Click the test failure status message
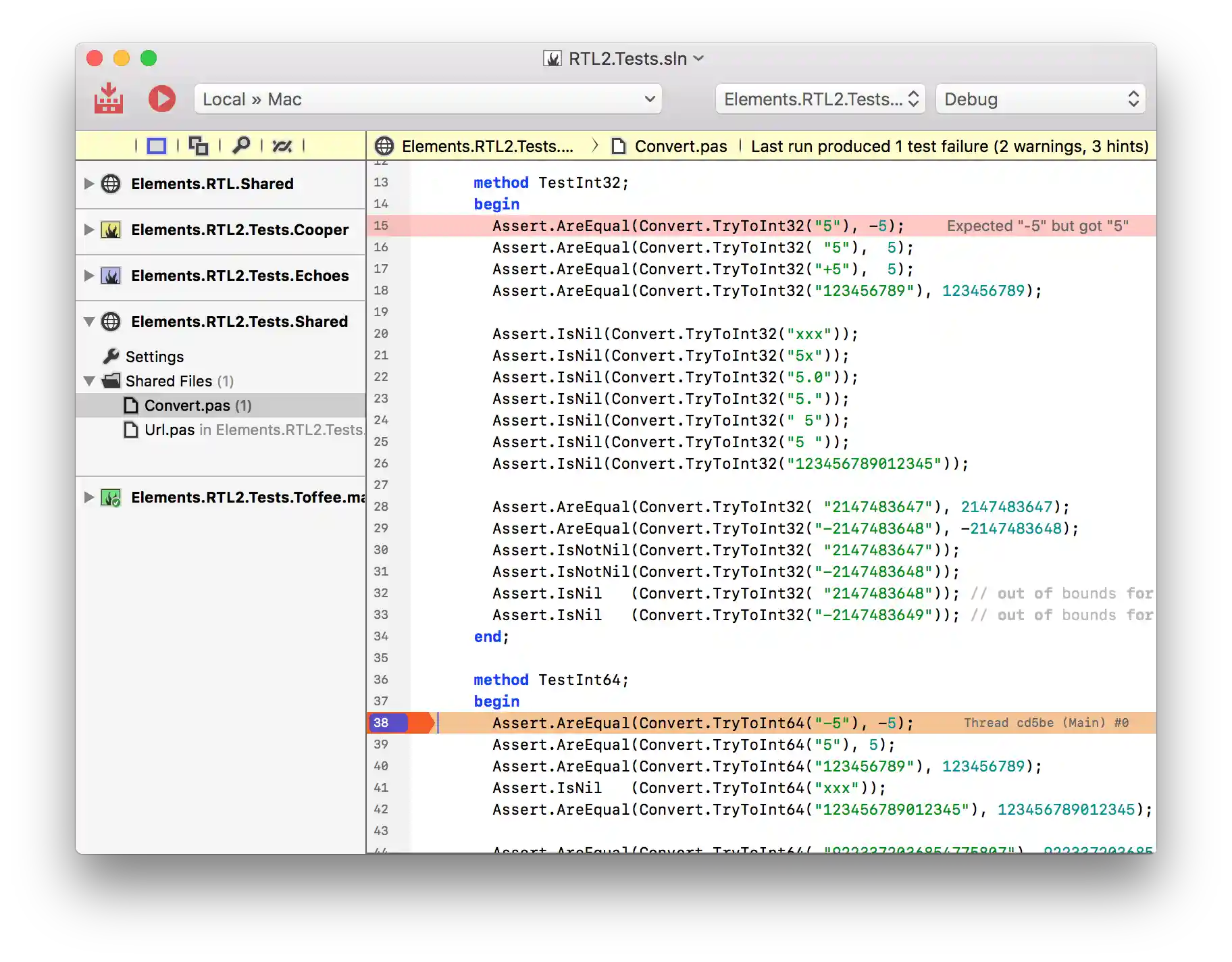This screenshot has width=1232, height=962. pyautogui.click(x=949, y=147)
